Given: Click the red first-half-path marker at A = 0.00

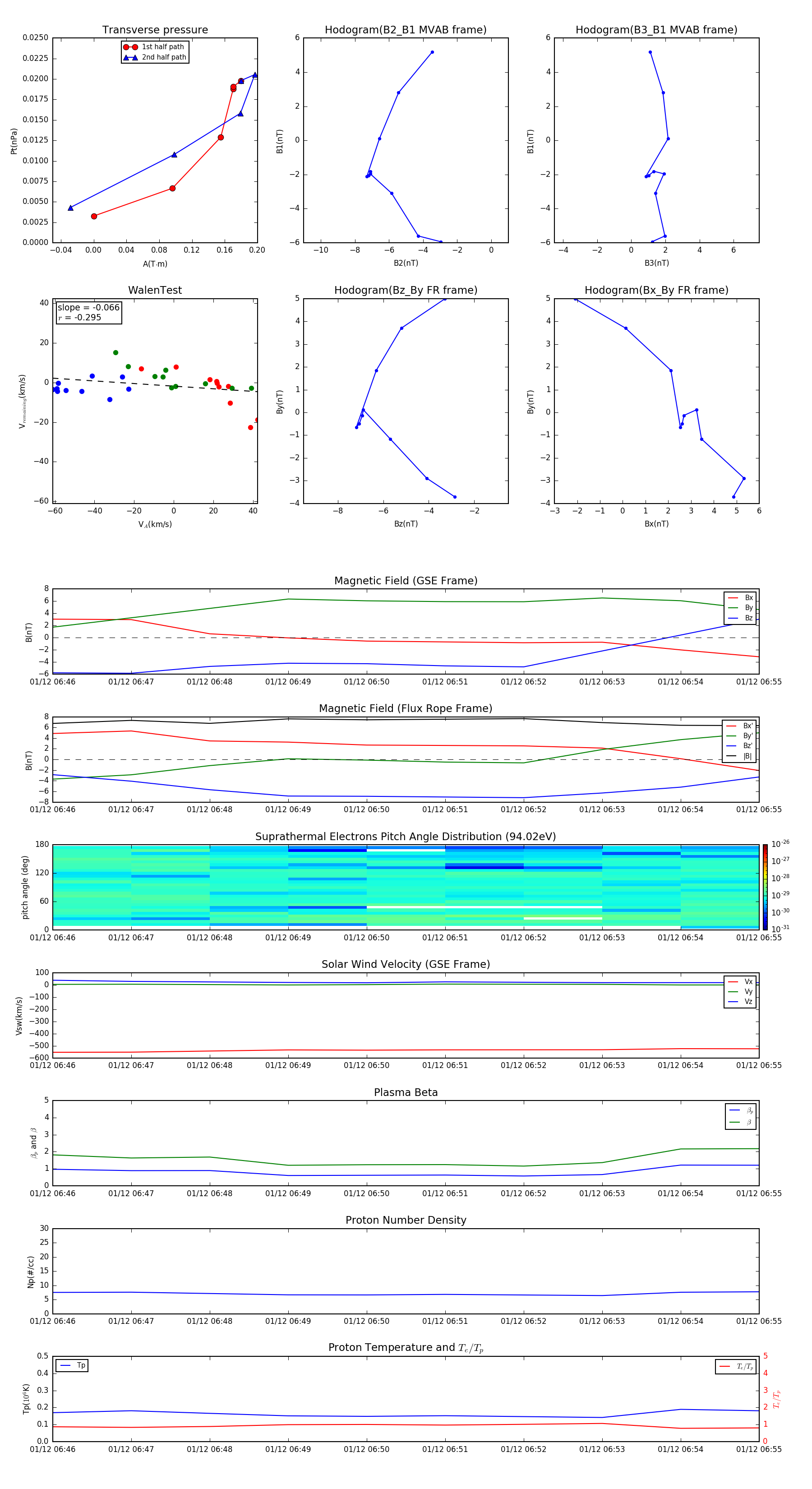Looking at the screenshot, I should 94,216.
